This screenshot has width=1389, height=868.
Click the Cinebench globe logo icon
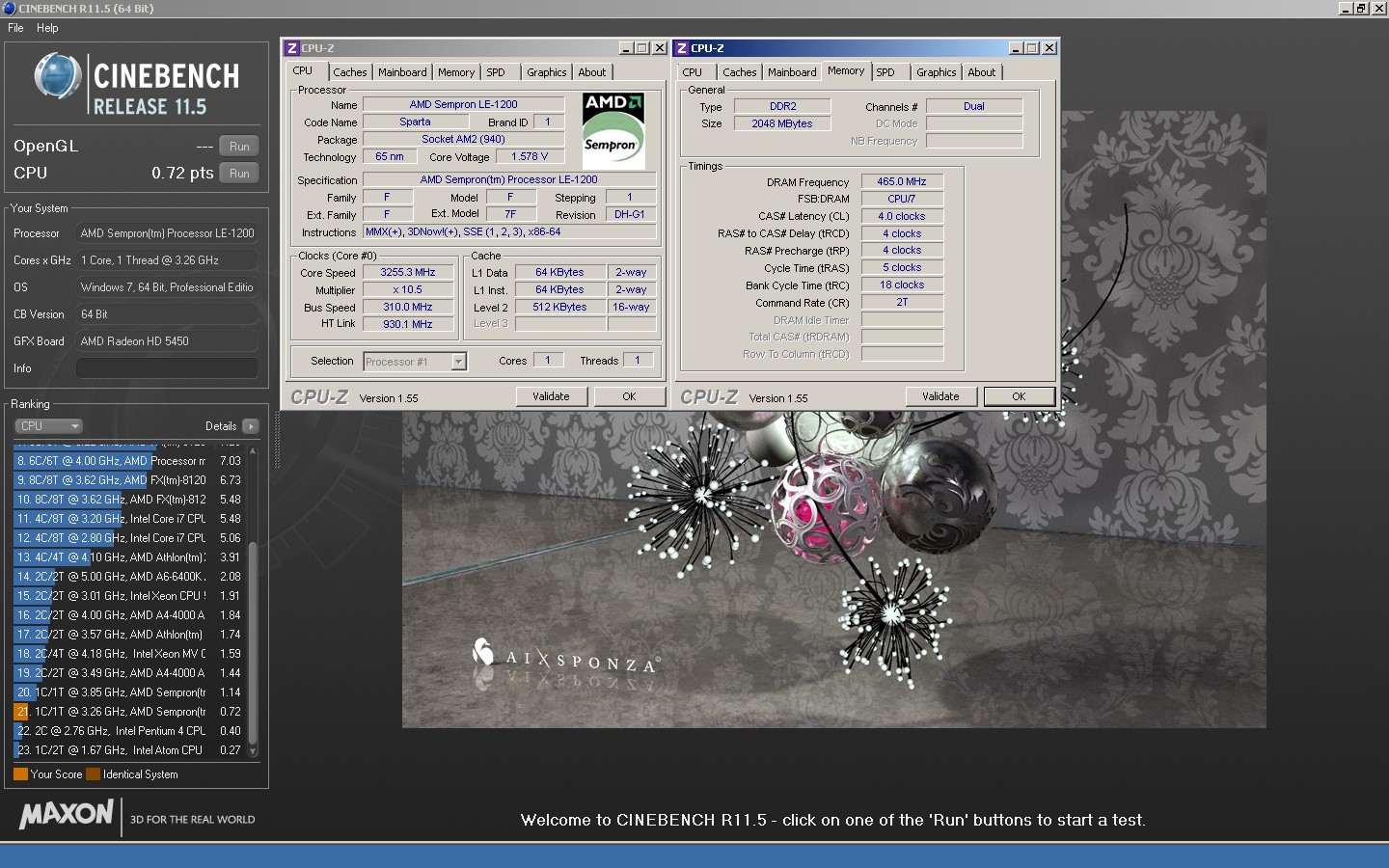57,76
